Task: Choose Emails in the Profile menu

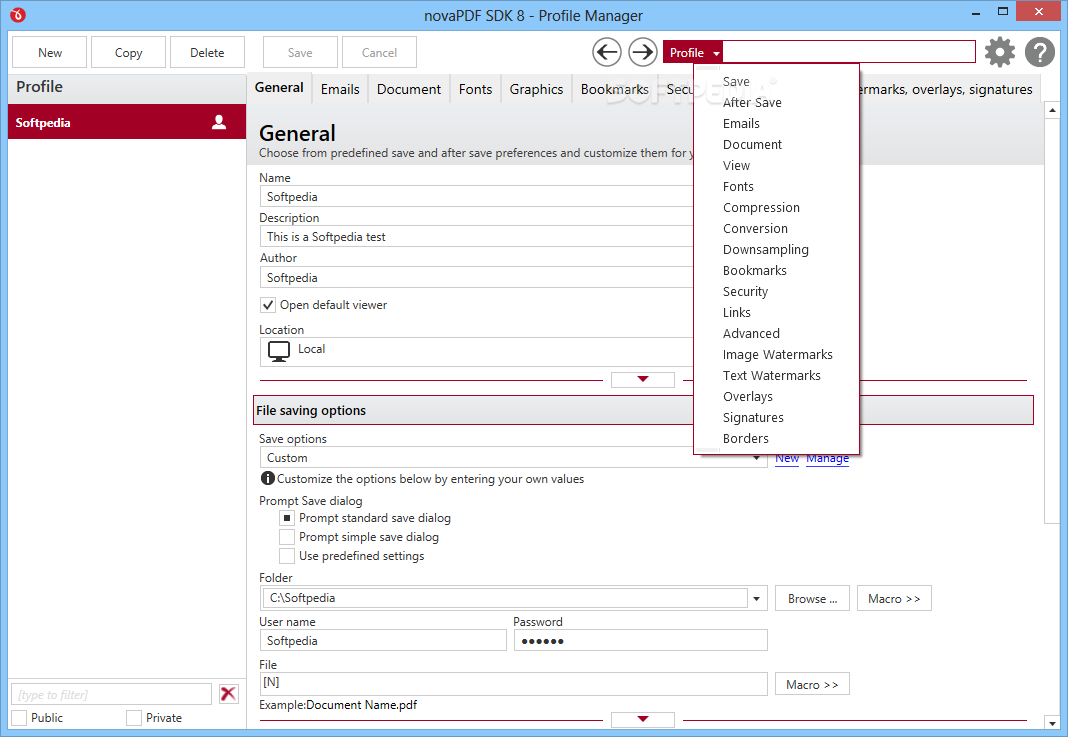Action: pyautogui.click(x=741, y=123)
